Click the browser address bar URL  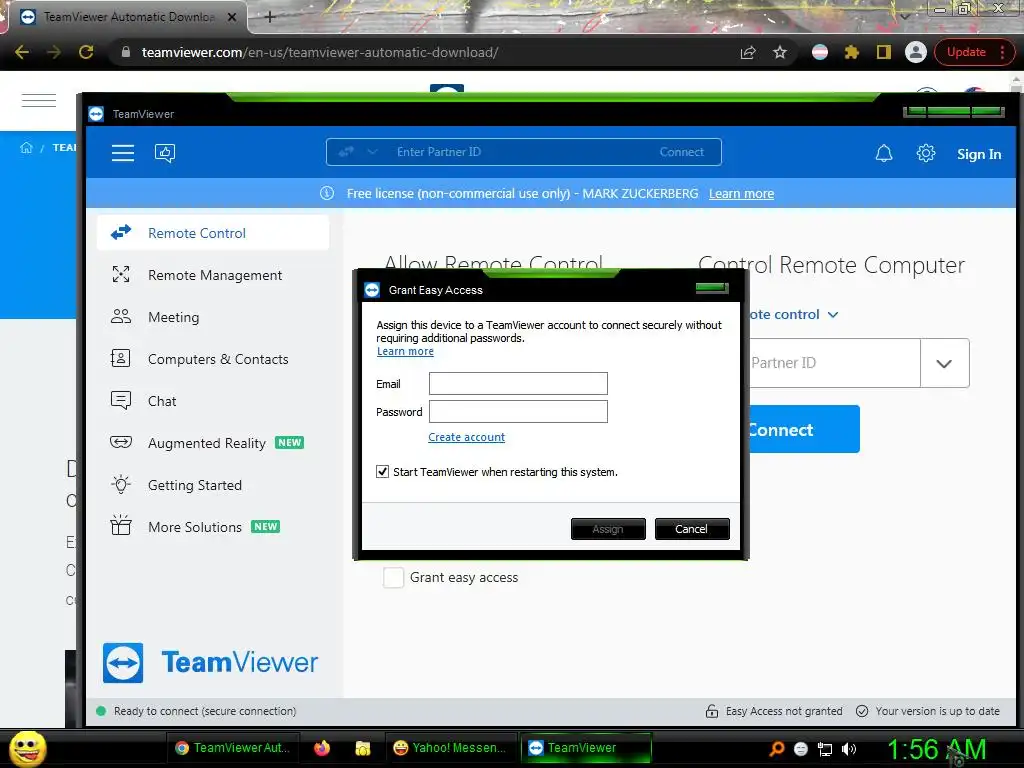point(320,52)
